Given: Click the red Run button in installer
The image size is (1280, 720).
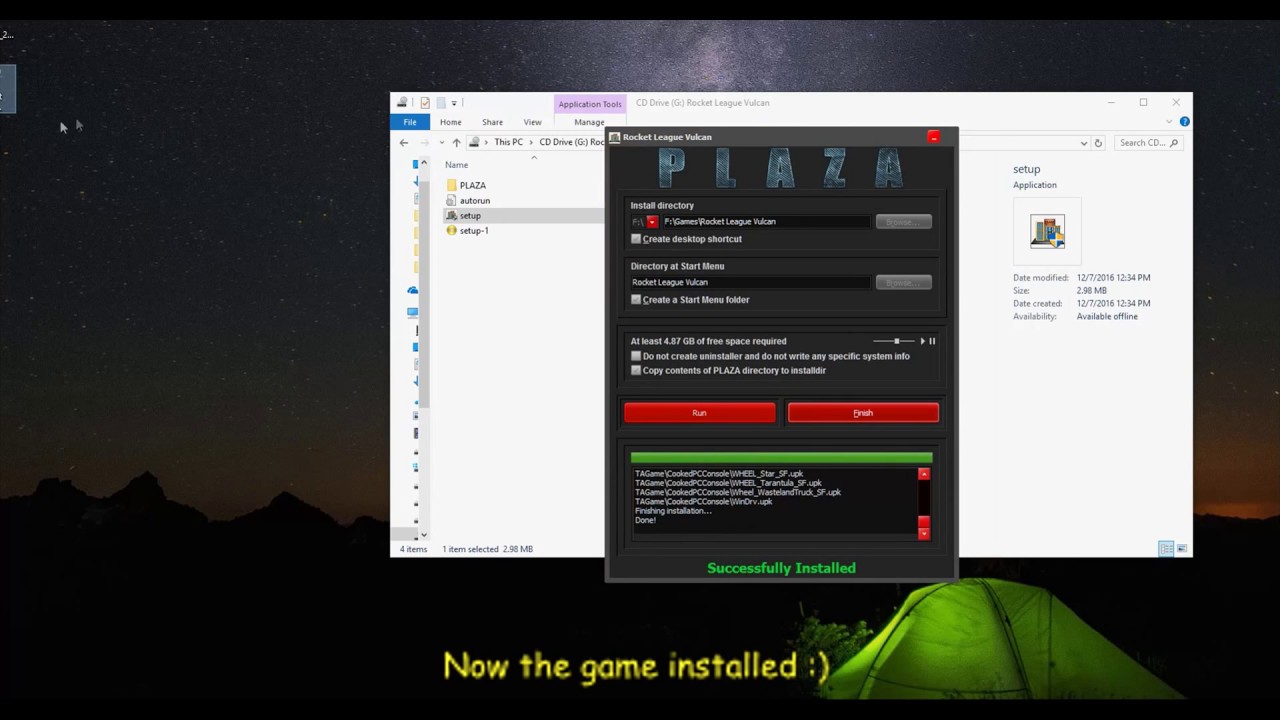Looking at the screenshot, I should (x=699, y=413).
